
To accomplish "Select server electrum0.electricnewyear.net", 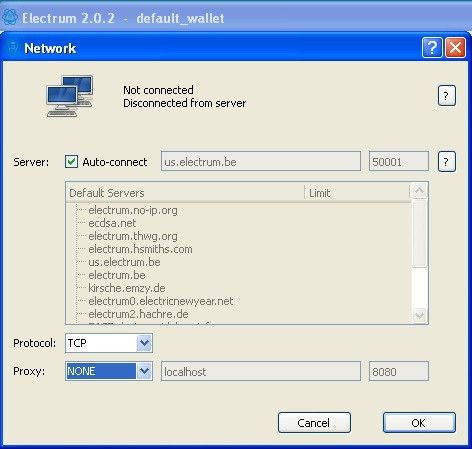I will coord(161,301).
